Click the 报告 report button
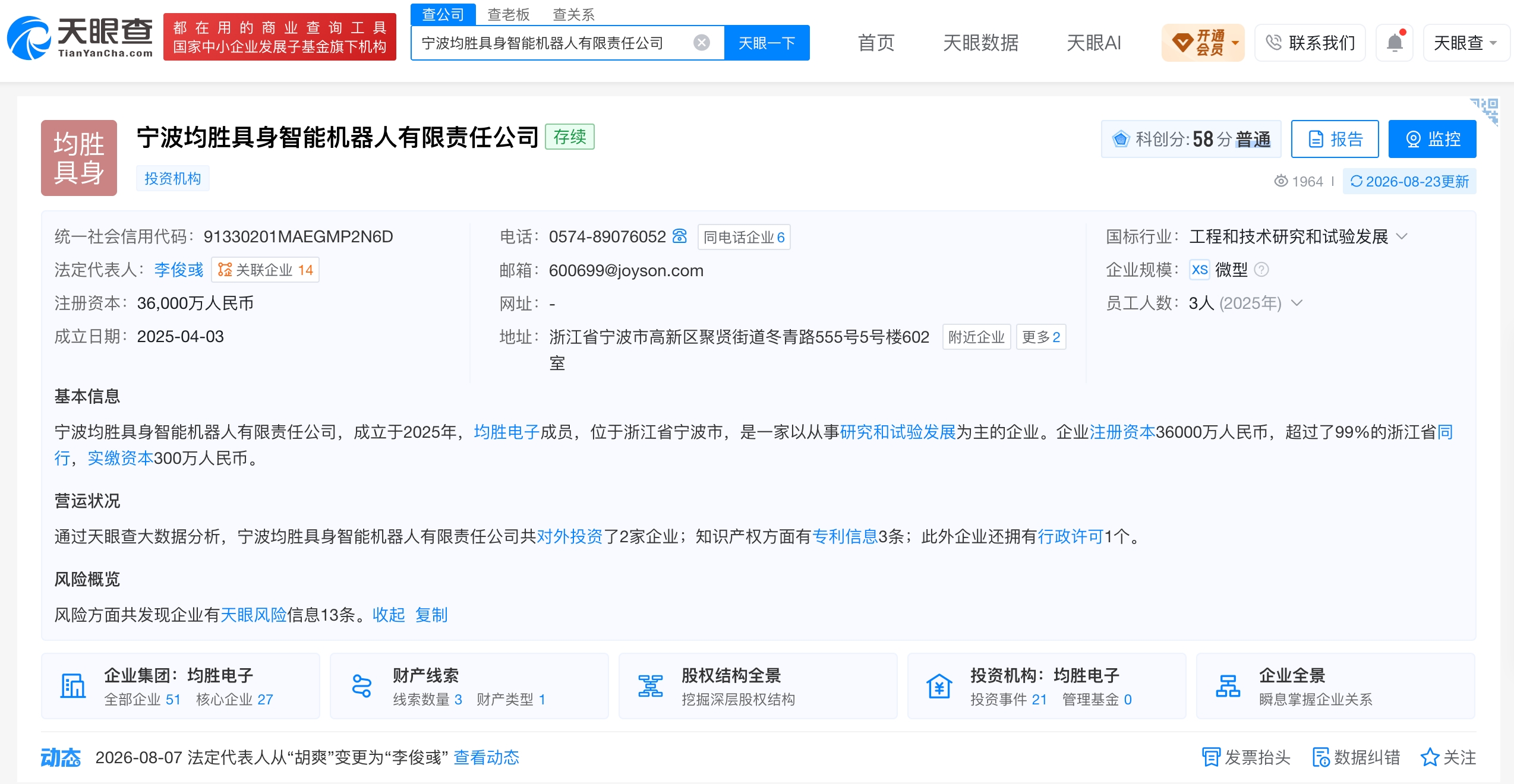The image size is (1514, 784). click(1335, 139)
